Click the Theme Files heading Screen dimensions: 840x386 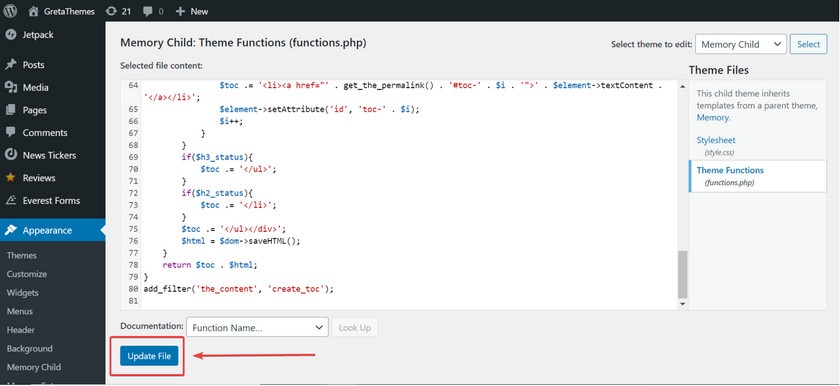pos(718,70)
